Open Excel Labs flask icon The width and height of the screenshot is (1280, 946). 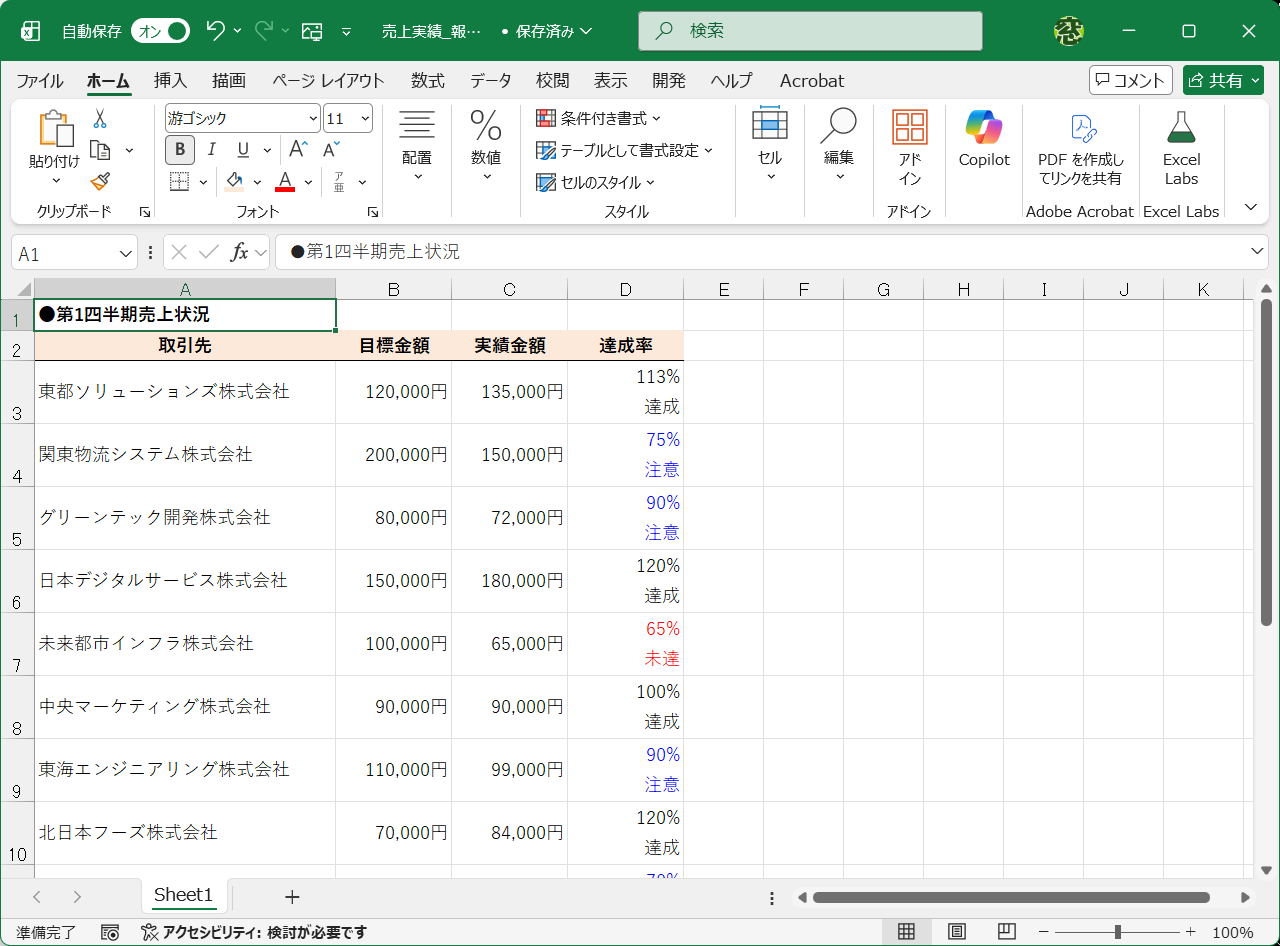pyautogui.click(x=1181, y=150)
